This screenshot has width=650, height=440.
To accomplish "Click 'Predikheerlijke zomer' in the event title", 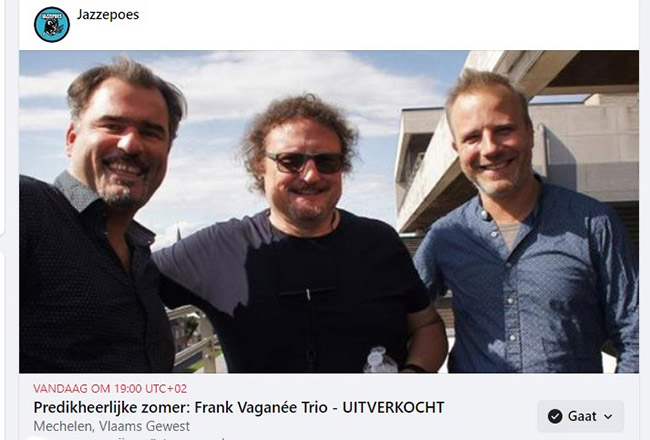I will tap(111, 407).
